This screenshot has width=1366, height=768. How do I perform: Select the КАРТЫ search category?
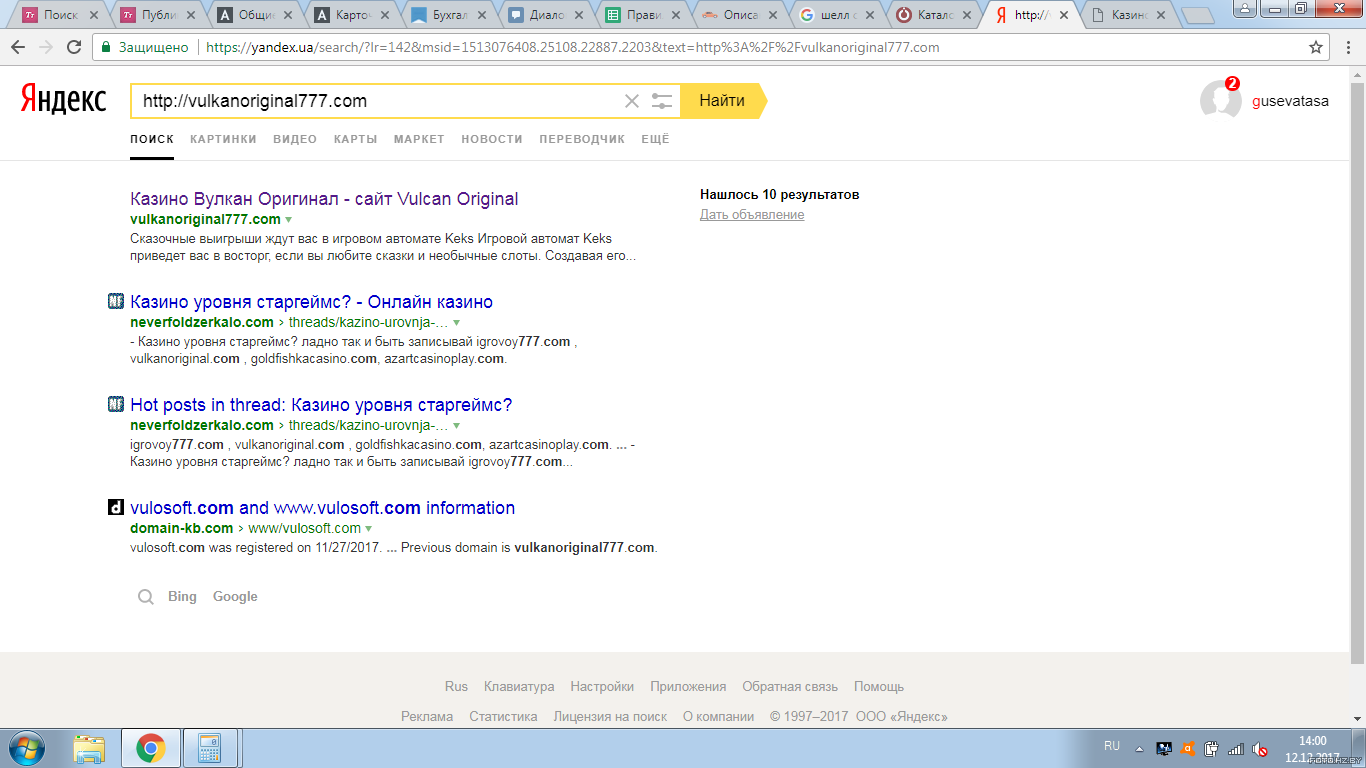(x=355, y=139)
